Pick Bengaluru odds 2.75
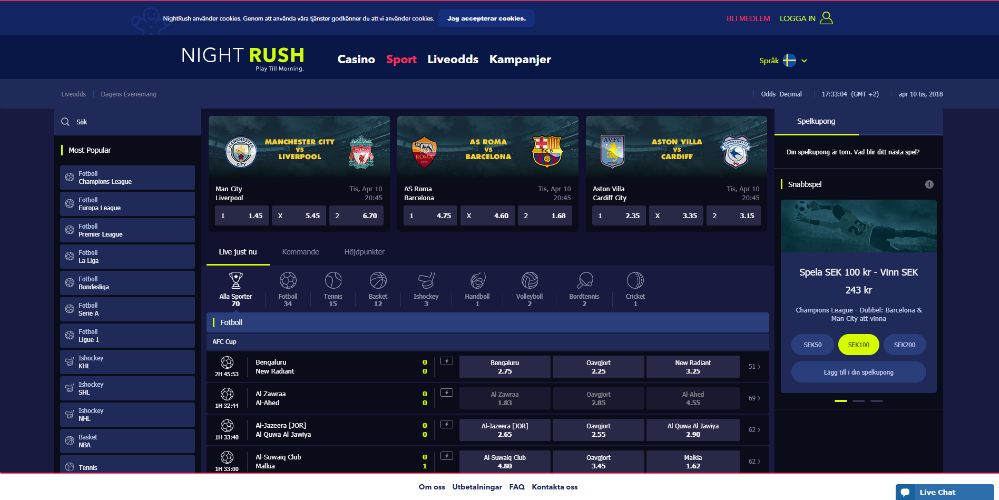999x500 pixels. tap(505, 367)
